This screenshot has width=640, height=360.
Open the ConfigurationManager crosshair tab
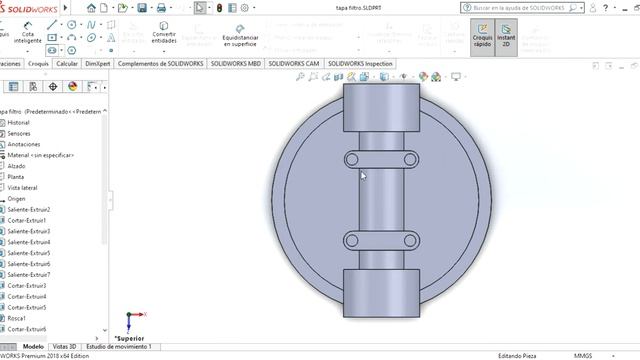pyautogui.click(x=53, y=87)
